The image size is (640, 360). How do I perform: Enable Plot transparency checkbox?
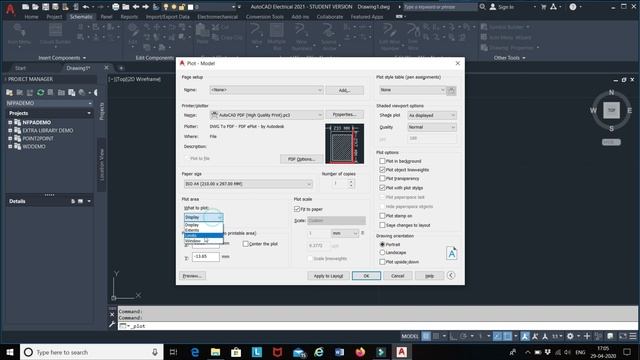[x=382, y=178]
